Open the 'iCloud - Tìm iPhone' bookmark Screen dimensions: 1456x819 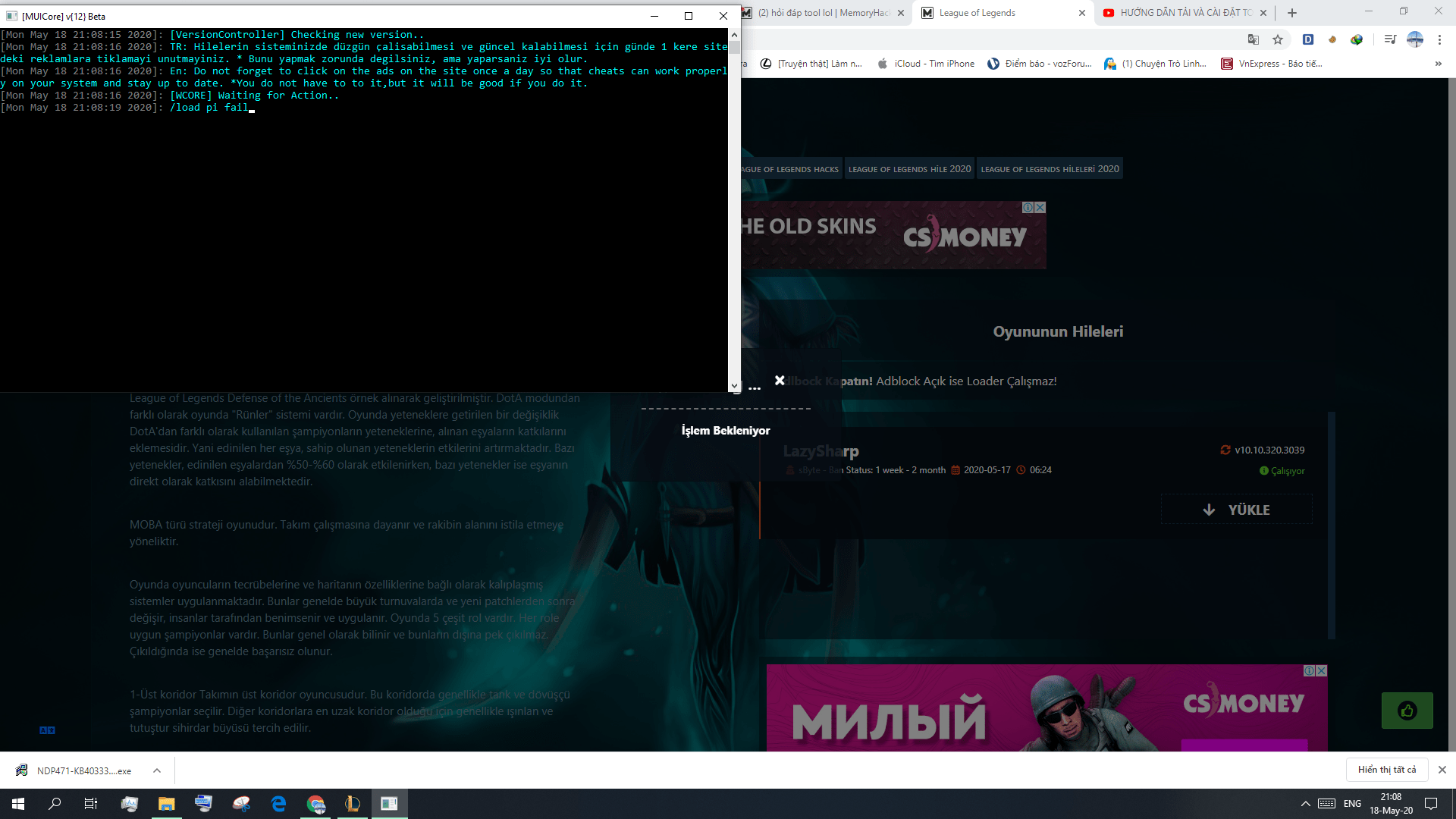click(926, 64)
